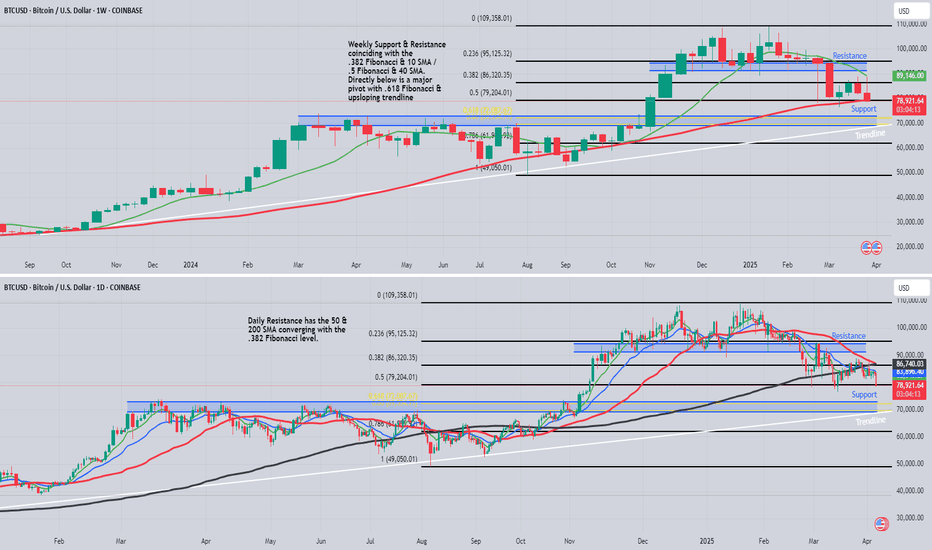Screen dimensions: 932x550
Task: Click the BTCUSD 1W COINBASE chart title
Action: [73, 11]
